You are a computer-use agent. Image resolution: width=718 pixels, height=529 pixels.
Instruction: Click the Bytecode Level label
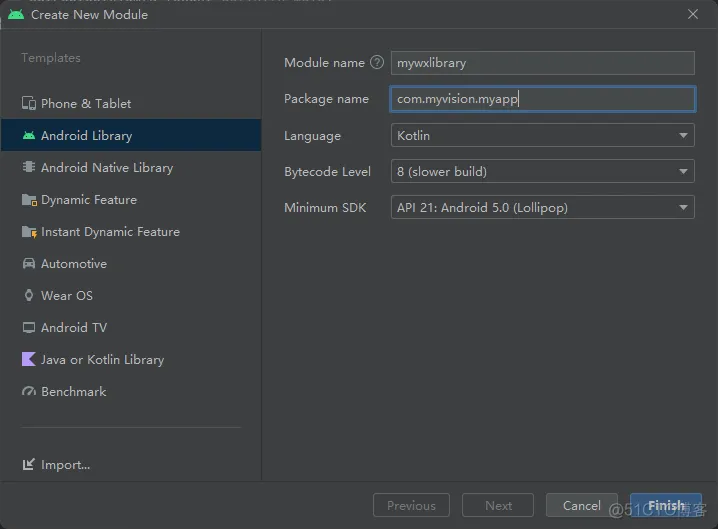[x=327, y=172]
